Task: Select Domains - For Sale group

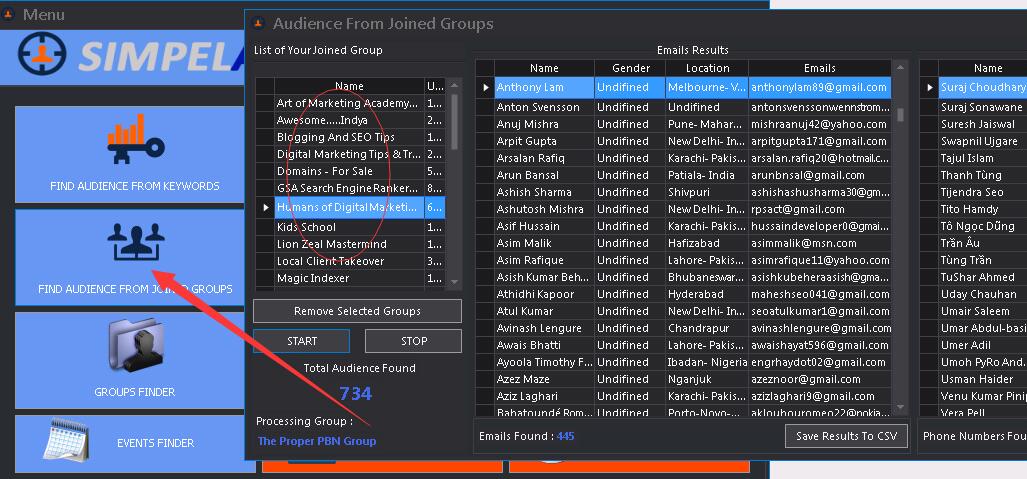Action: coord(349,171)
